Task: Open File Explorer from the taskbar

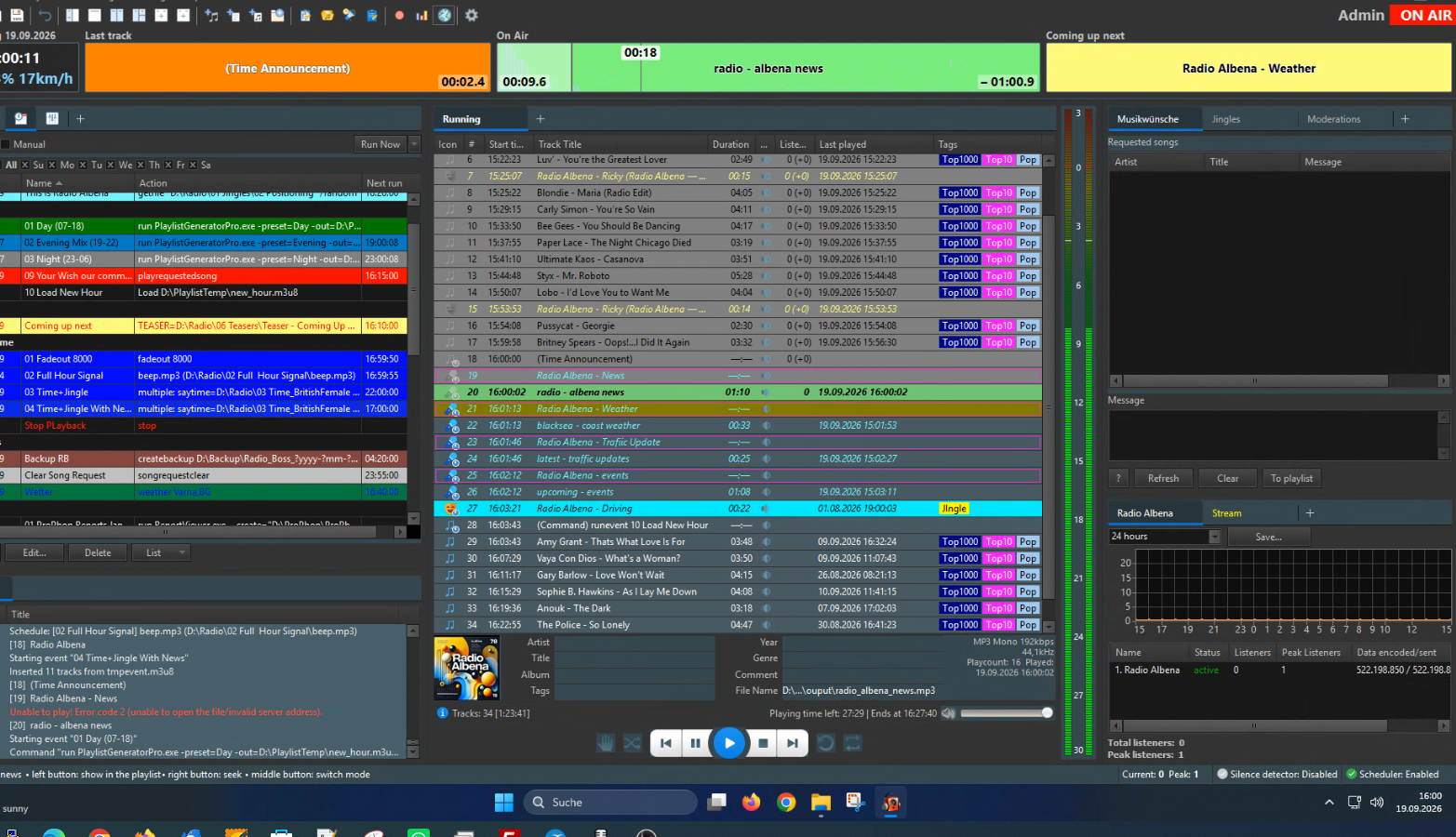Action: coord(821,803)
